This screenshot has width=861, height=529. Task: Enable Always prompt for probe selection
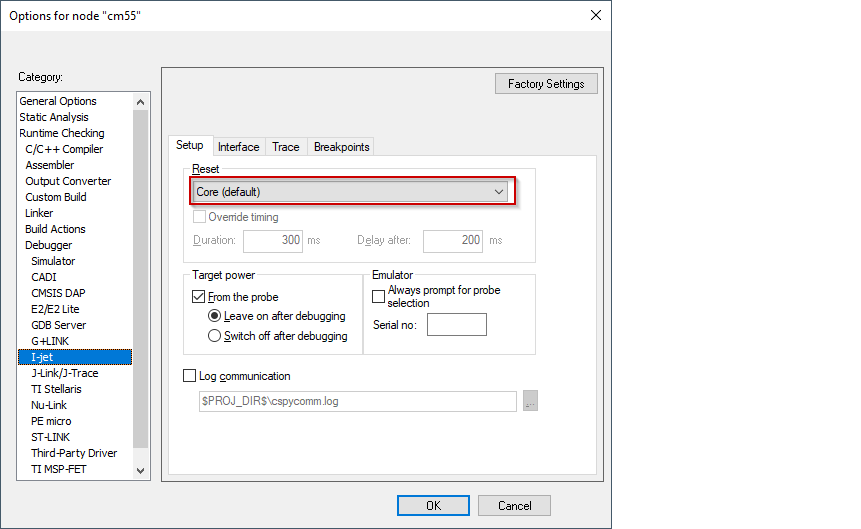tap(379, 297)
